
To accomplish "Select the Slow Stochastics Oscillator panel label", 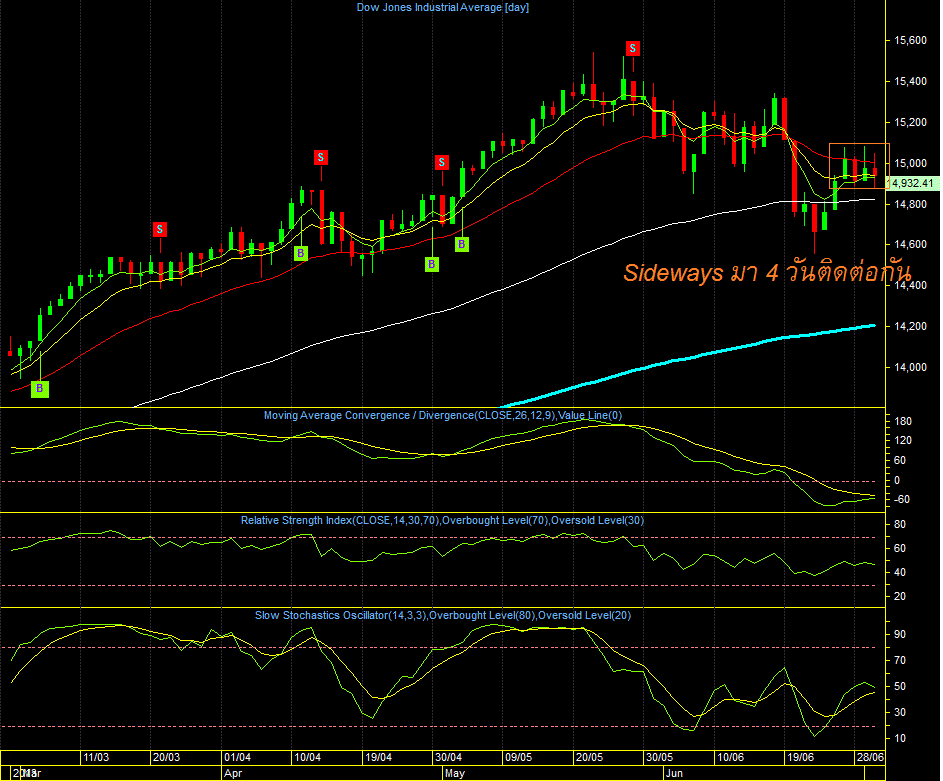I will coord(443,616).
